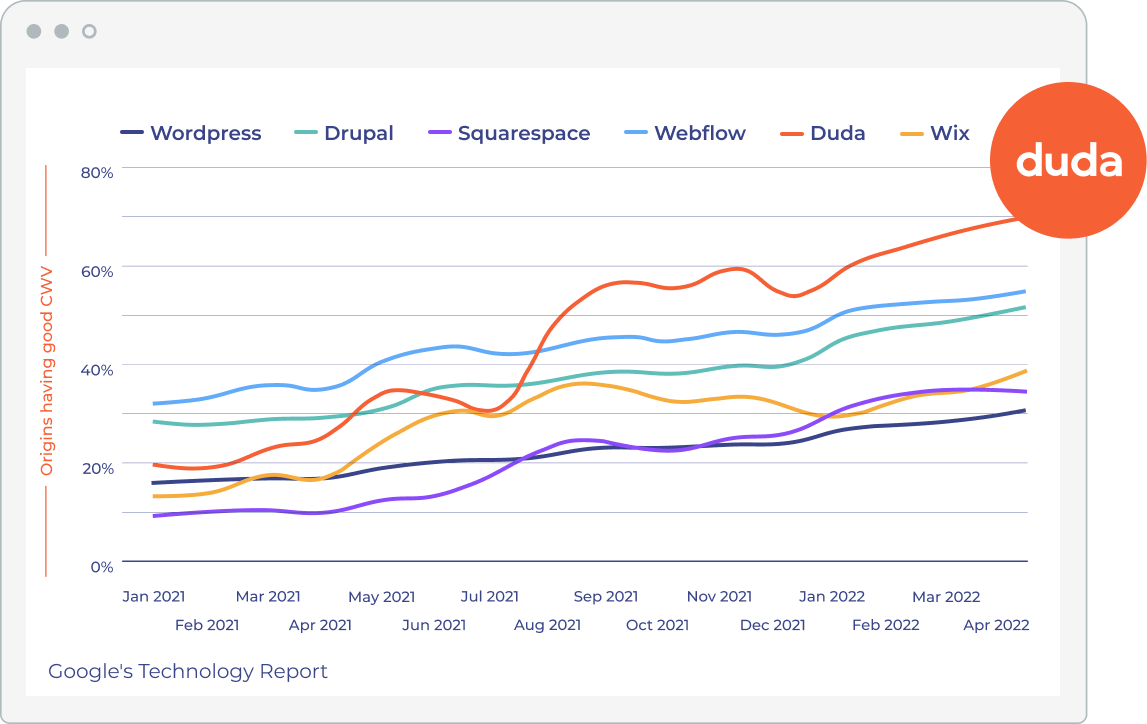Click the Origins having good CWV axis title

[x=47, y=372]
